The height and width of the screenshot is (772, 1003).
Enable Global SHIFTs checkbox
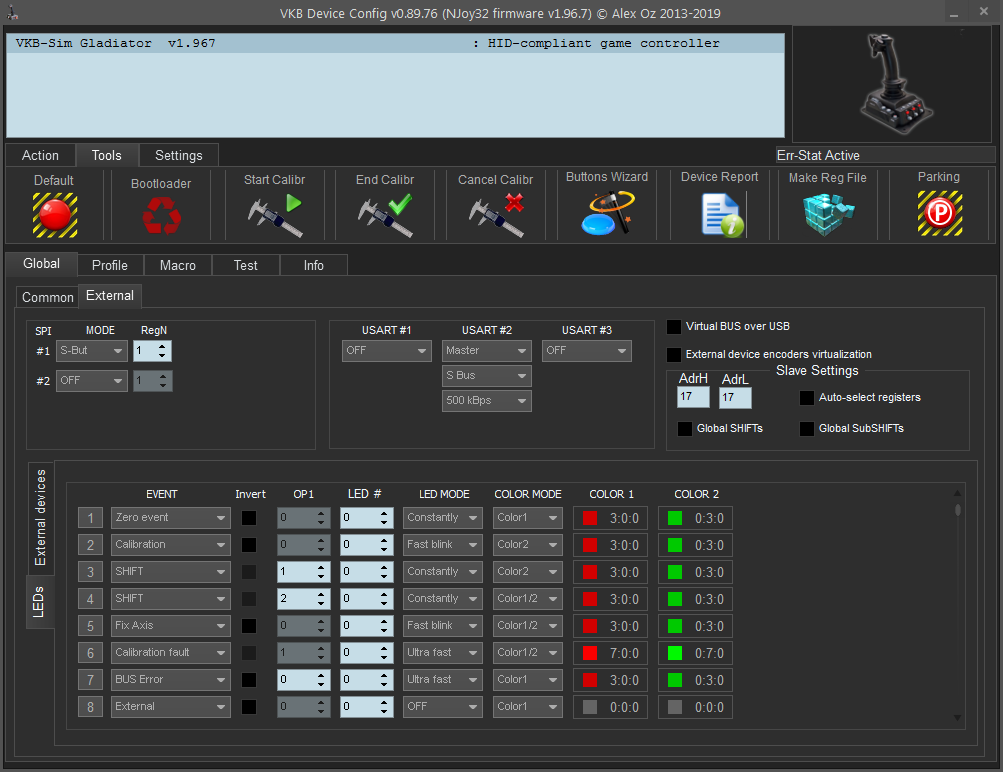click(x=685, y=429)
